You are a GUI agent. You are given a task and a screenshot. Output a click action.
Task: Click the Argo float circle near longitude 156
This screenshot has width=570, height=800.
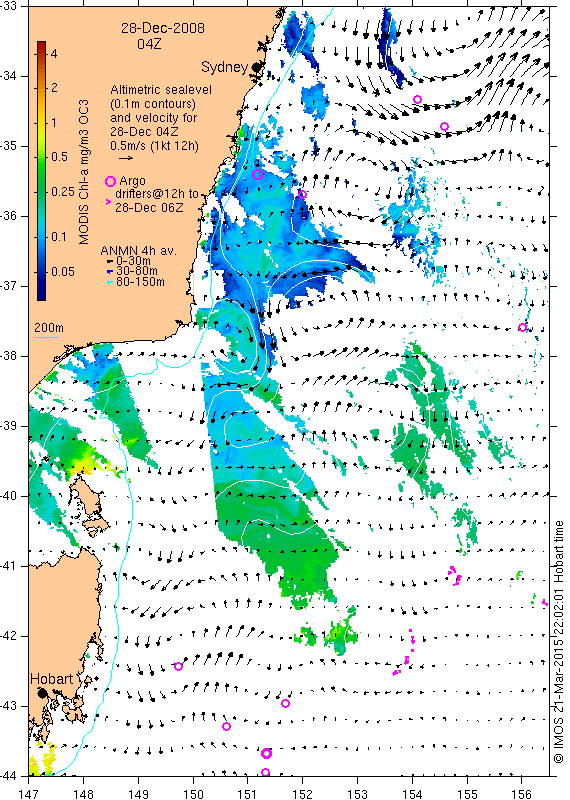(x=522, y=328)
